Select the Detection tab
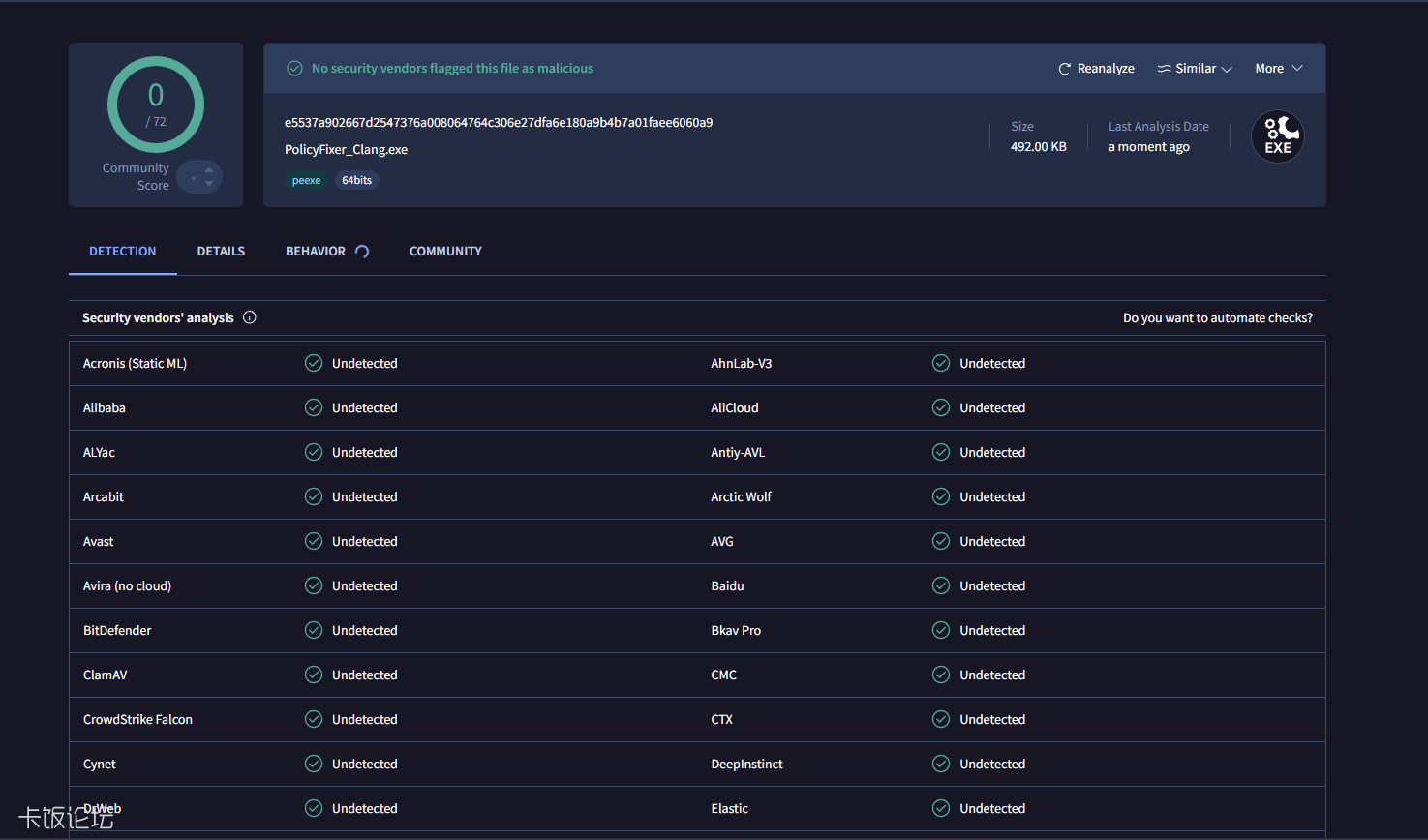This screenshot has width=1428, height=840. 123,252
